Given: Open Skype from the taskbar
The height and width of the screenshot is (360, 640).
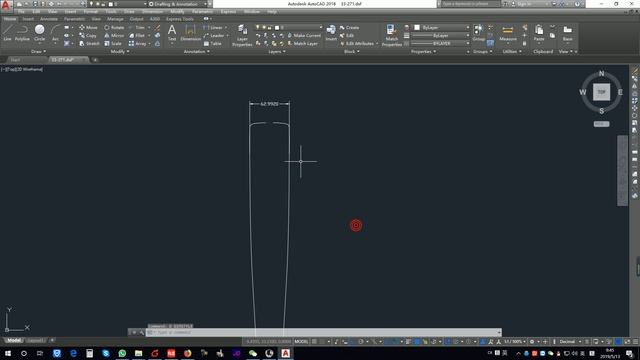Looking at the screenshot, I should coord(106,353).
